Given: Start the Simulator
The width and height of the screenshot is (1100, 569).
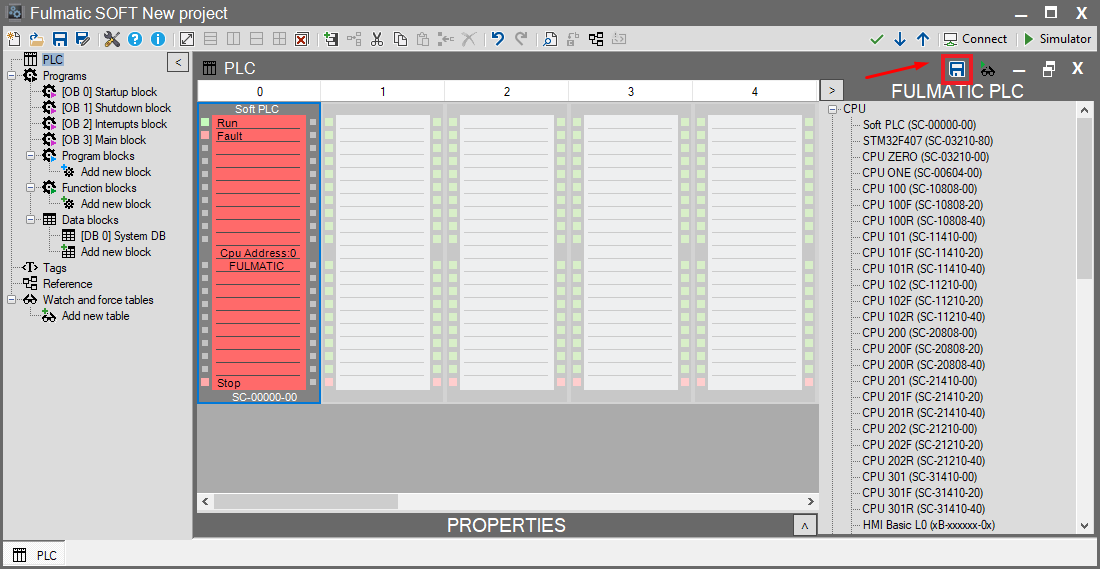Looking at the screenshot, I should click(1057, 39).
